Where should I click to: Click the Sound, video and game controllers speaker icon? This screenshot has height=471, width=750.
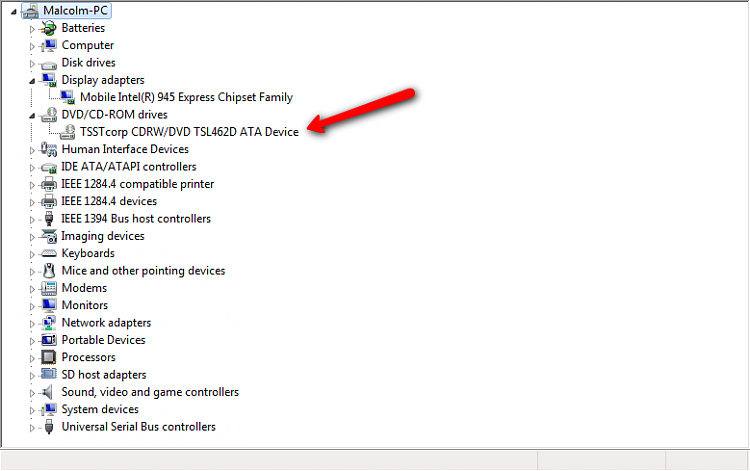coord(47,393)
